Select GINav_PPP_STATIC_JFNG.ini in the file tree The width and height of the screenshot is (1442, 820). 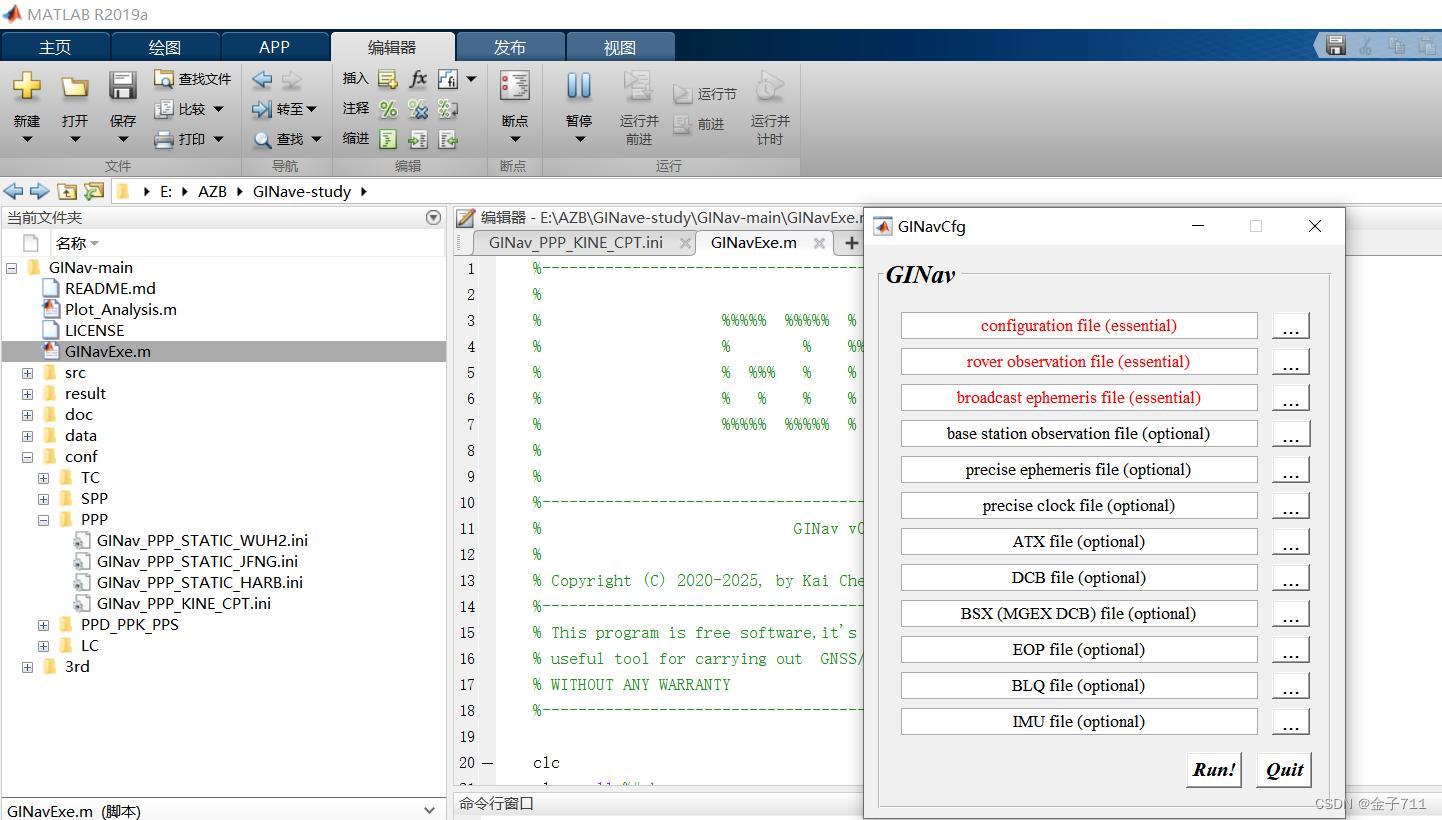coord(197,562)
